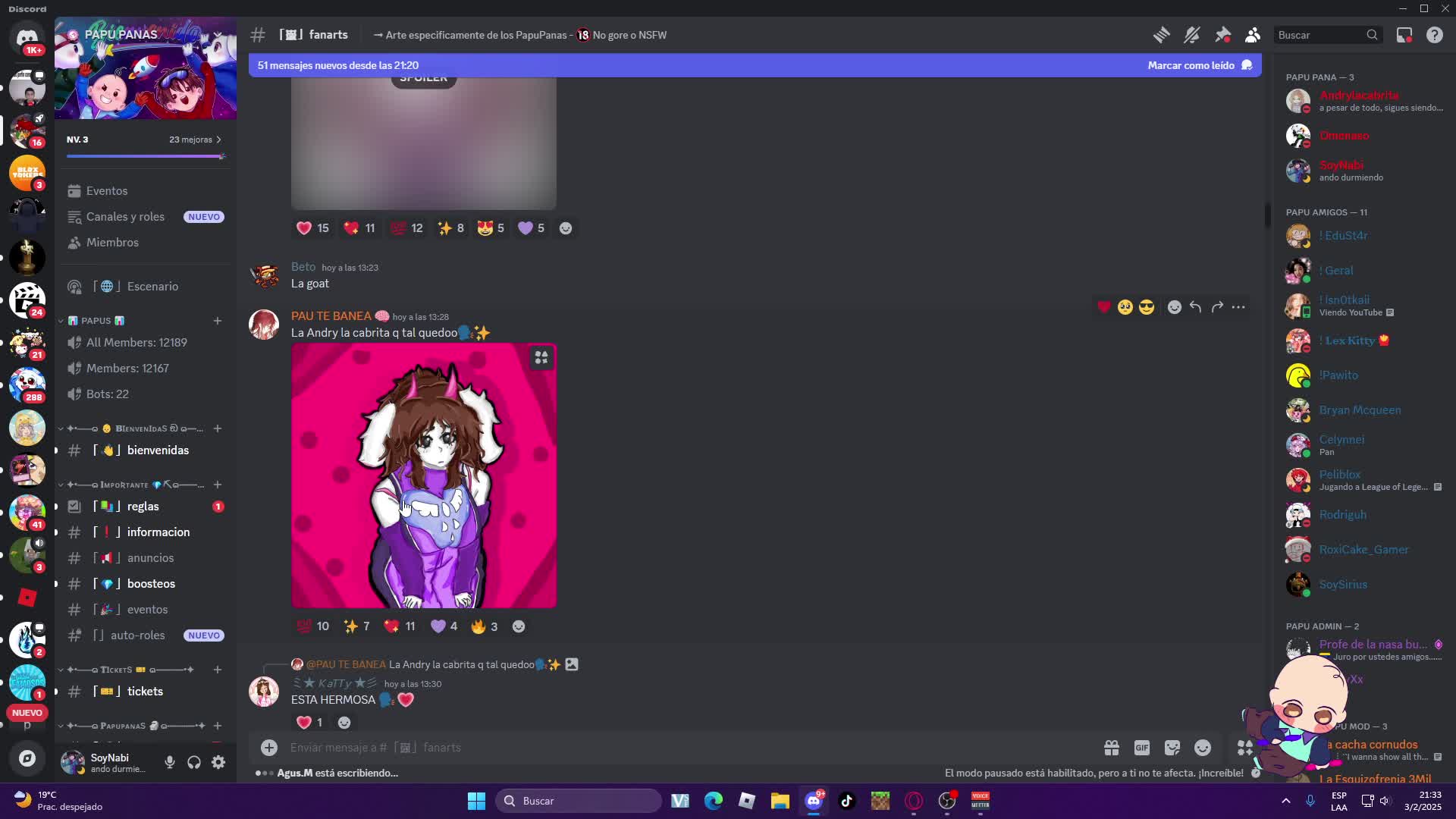The width and height of the screenshot is (1456, 819).
Task: Toggle sparkles reaction 8 on spoiler image
Action: 451,228
